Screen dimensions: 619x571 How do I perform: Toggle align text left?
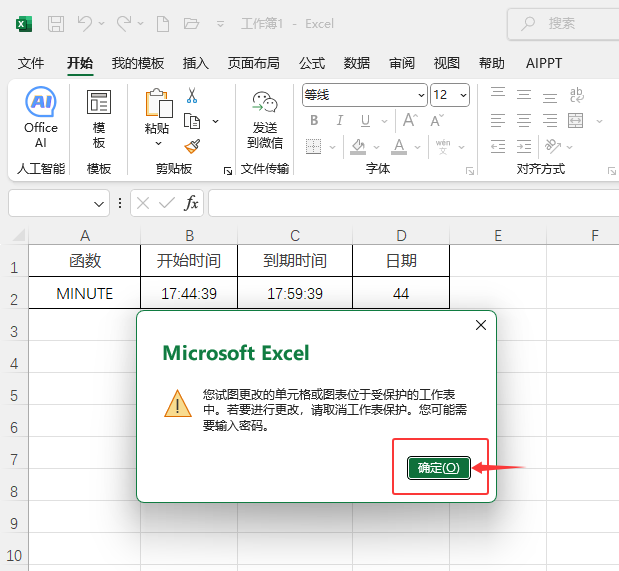(x=498, y=120)
